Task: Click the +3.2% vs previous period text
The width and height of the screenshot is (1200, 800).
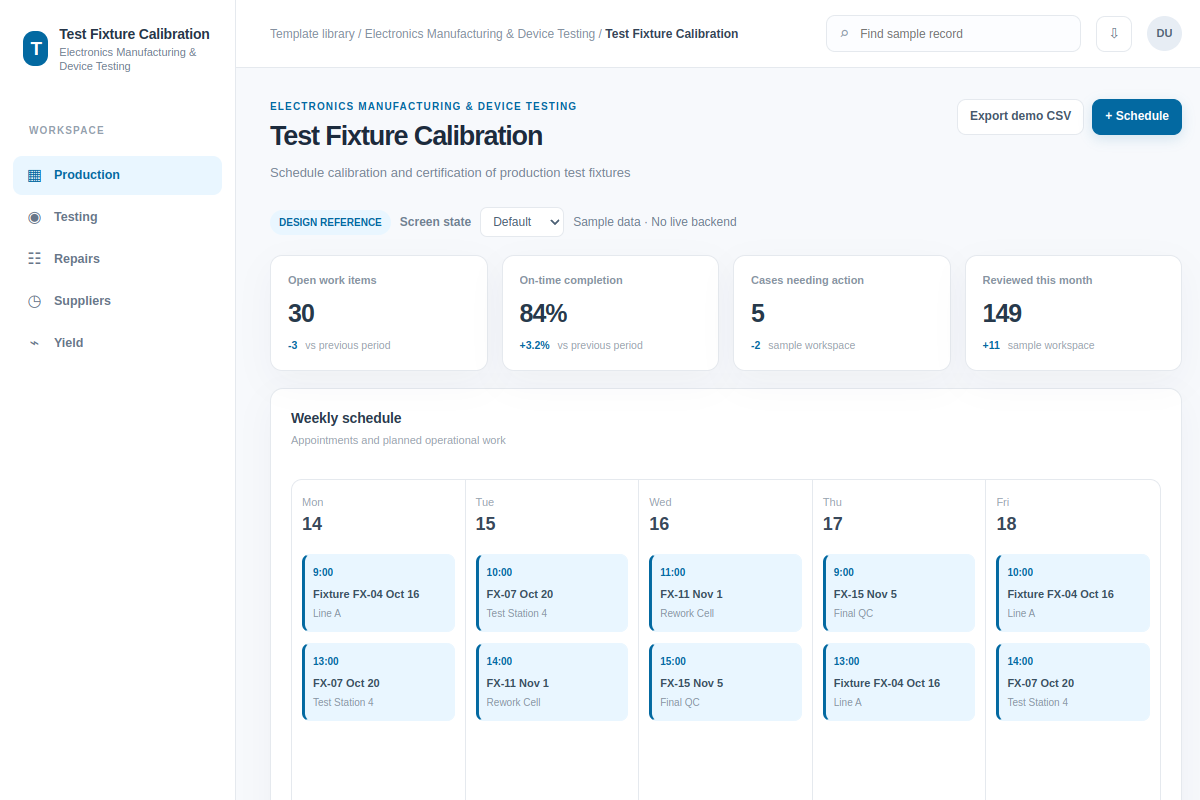Action: [x=581, y=345]
